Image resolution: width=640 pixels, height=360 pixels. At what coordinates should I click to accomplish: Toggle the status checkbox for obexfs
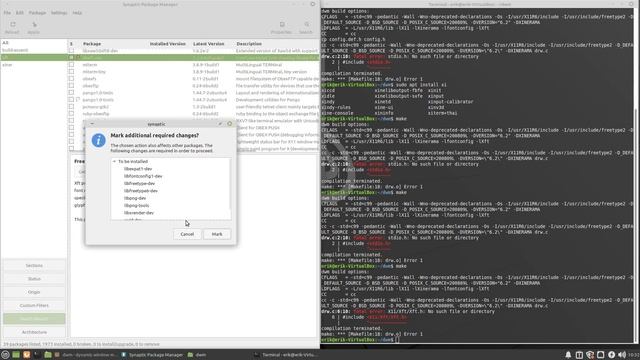click(x=71, y=78)
